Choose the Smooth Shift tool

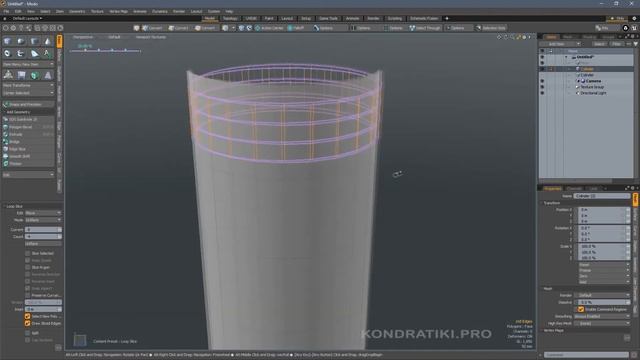tap(28, 156)
